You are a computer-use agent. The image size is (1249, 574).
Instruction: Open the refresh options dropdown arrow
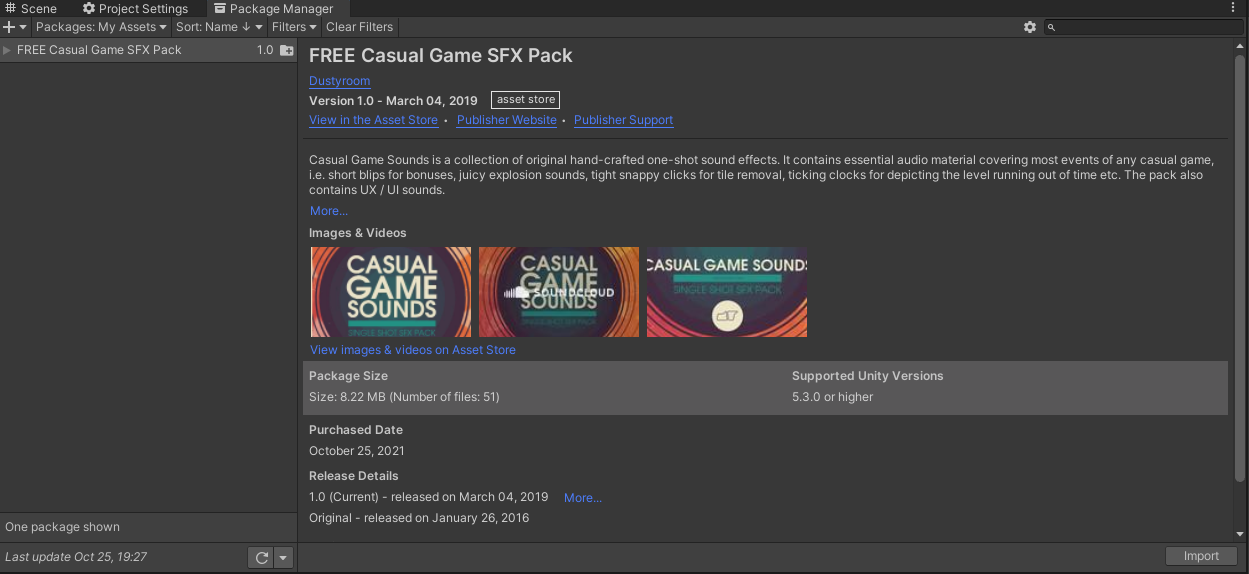(x=284, y=558)
